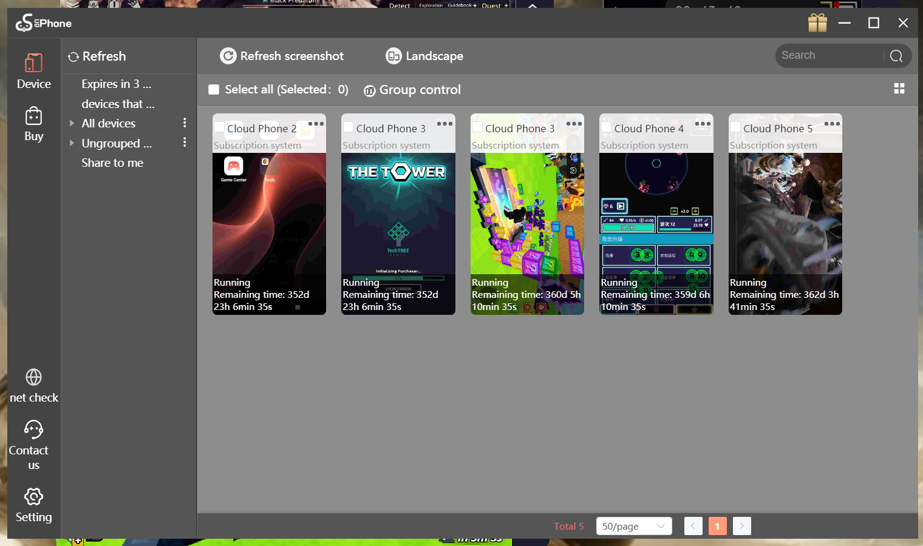
Task: Open the Device section in sidebar
Action: [x=34, y=71]
